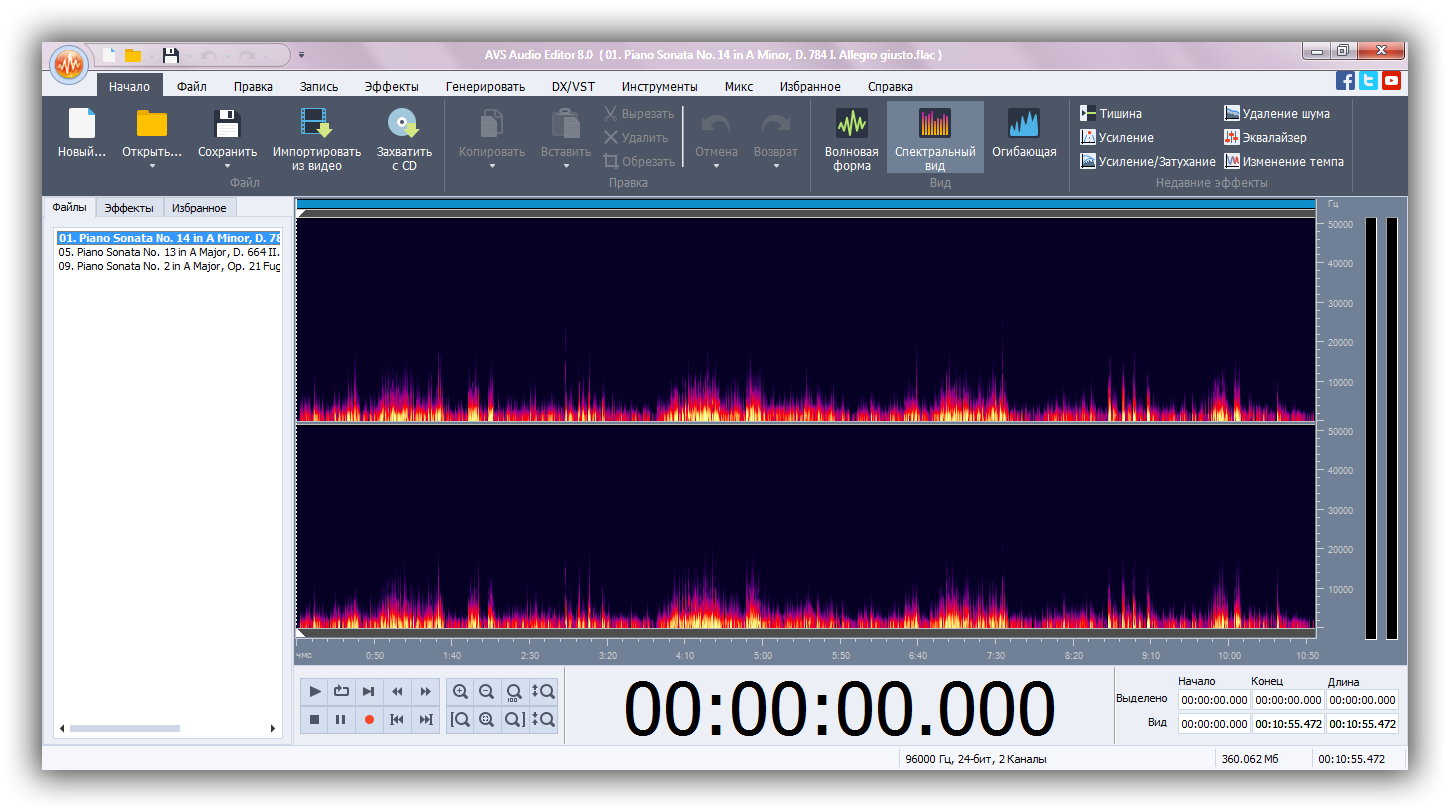Toggle Спектральный вид view
The height and width of the screenshot is (812, 1450).
point(935,138)
